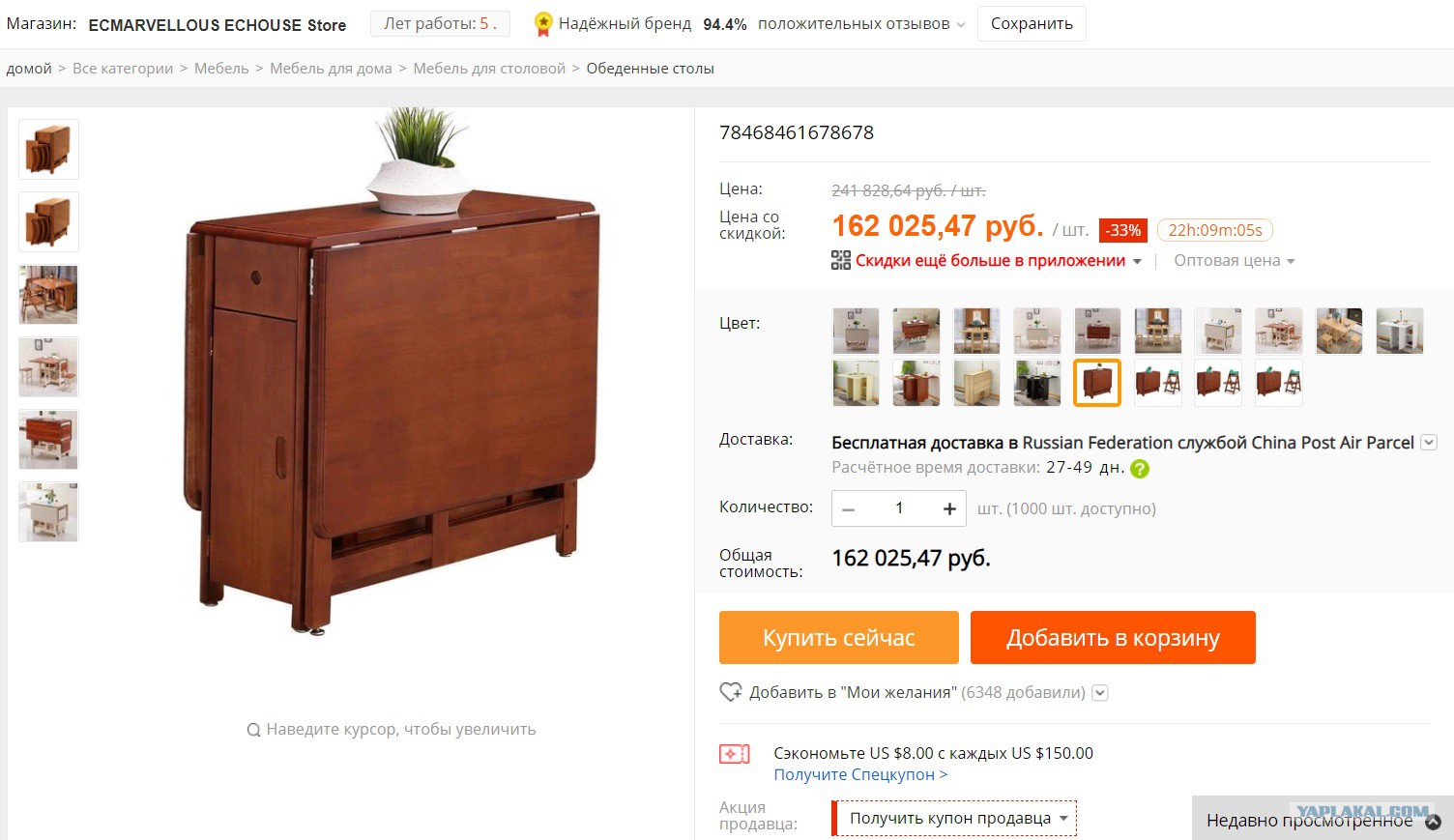Click the green delivery time help icon
The image size is (1454, 840).
[1140, 469]
